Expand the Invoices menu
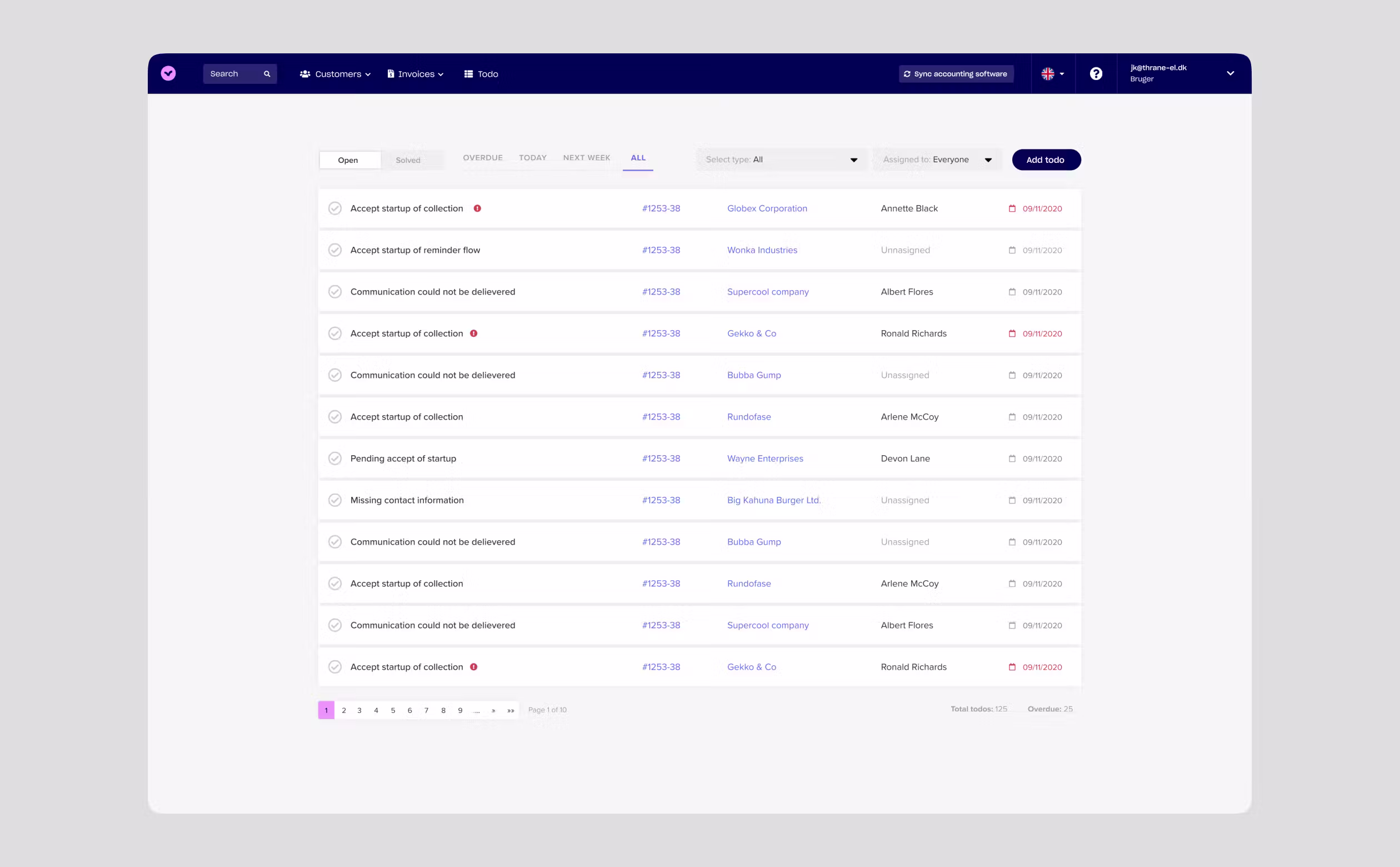 [x=416, y=74]
